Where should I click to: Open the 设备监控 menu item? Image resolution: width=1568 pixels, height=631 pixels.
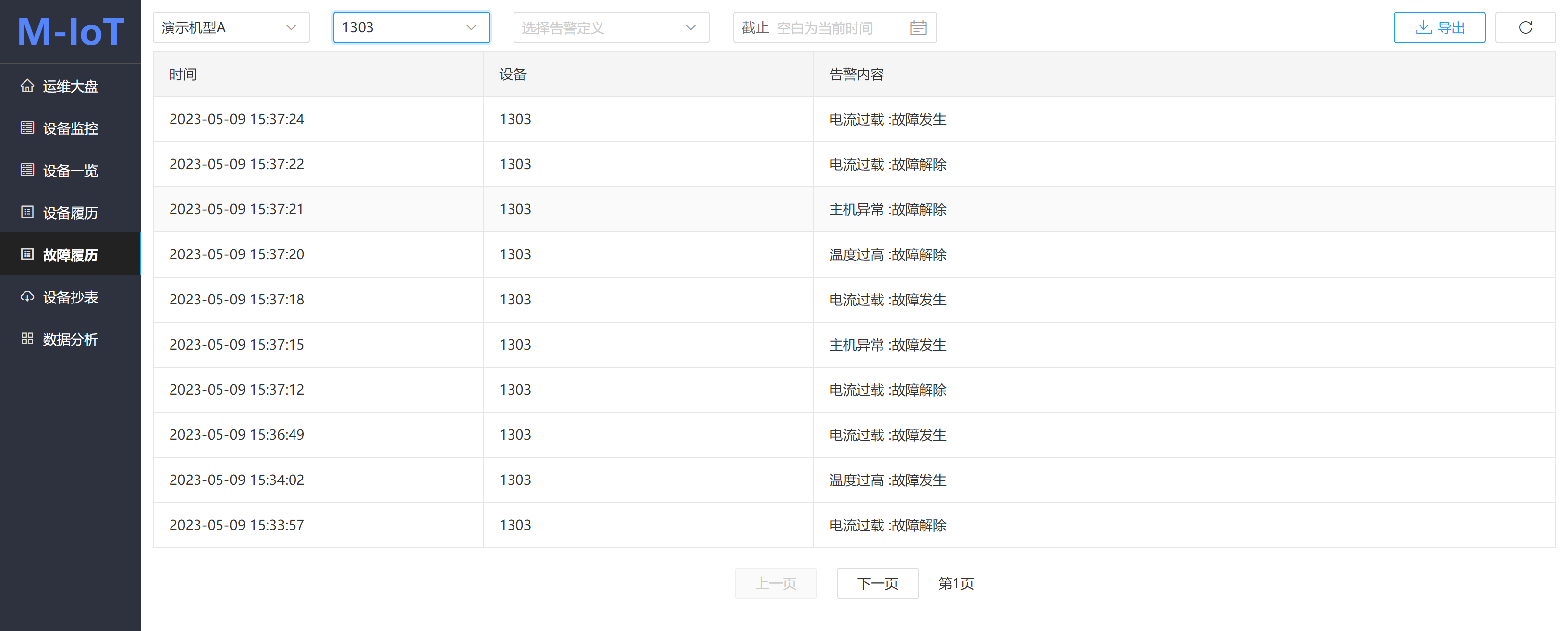click(x=71, y=128)
